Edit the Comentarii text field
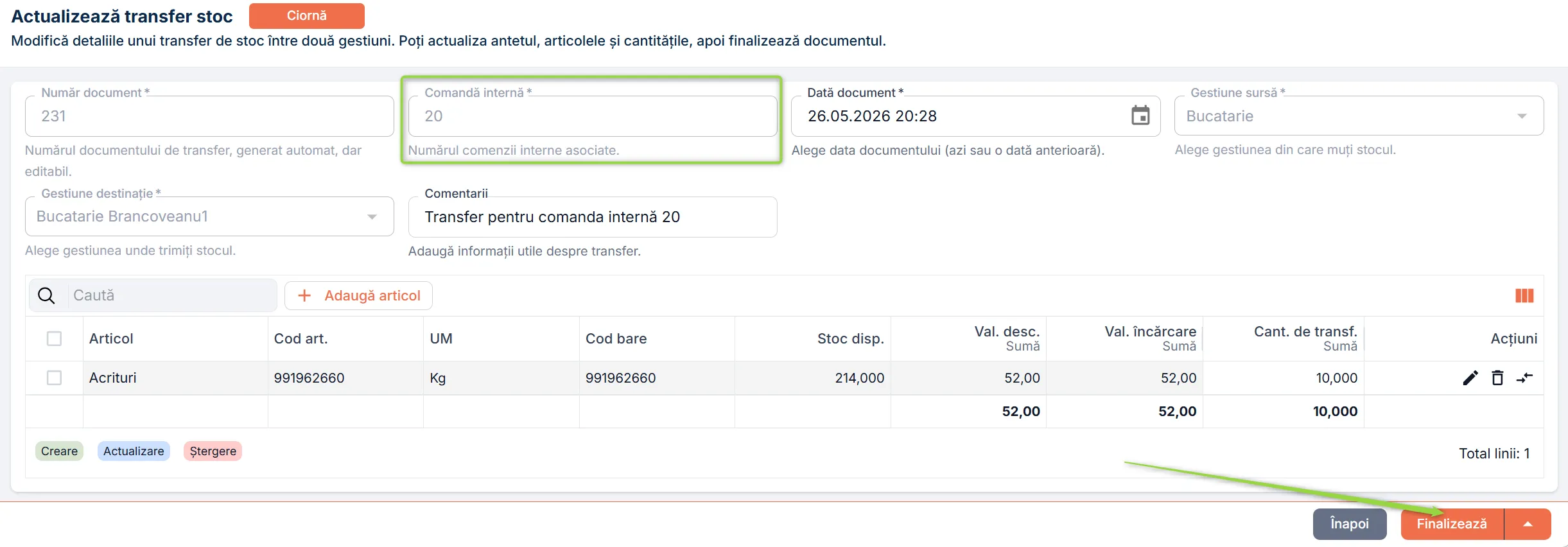Screen dimensions: 1568x547 (593, 217)
